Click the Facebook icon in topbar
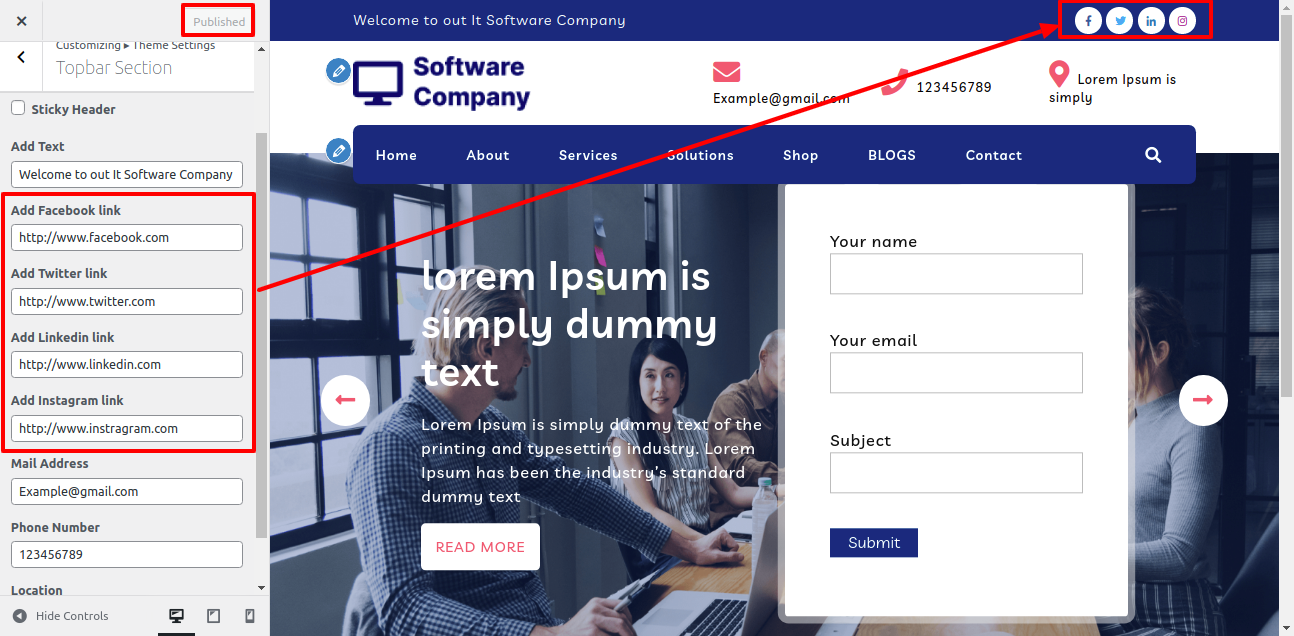 (x=1088, y=20)
